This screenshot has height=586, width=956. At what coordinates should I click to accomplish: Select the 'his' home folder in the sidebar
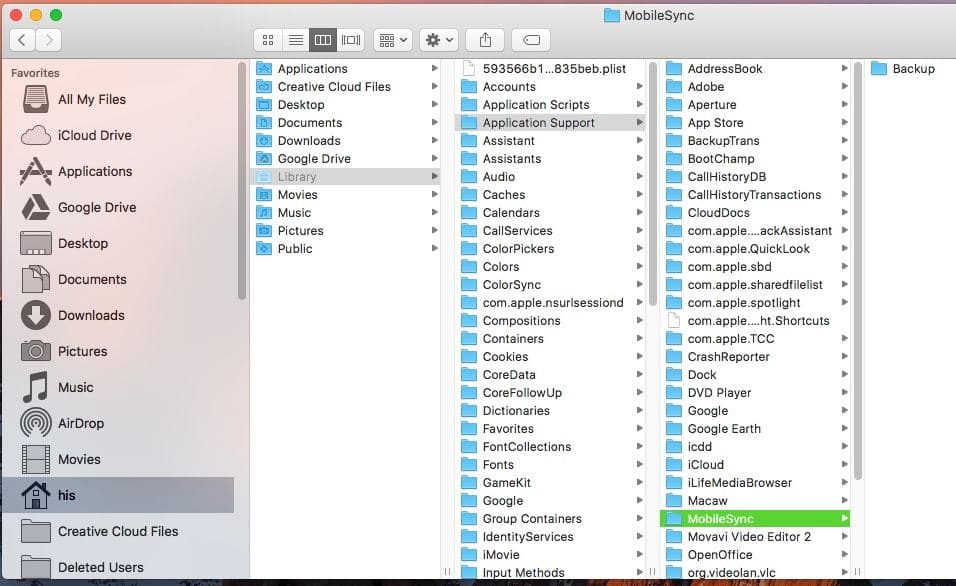(120, 495)
